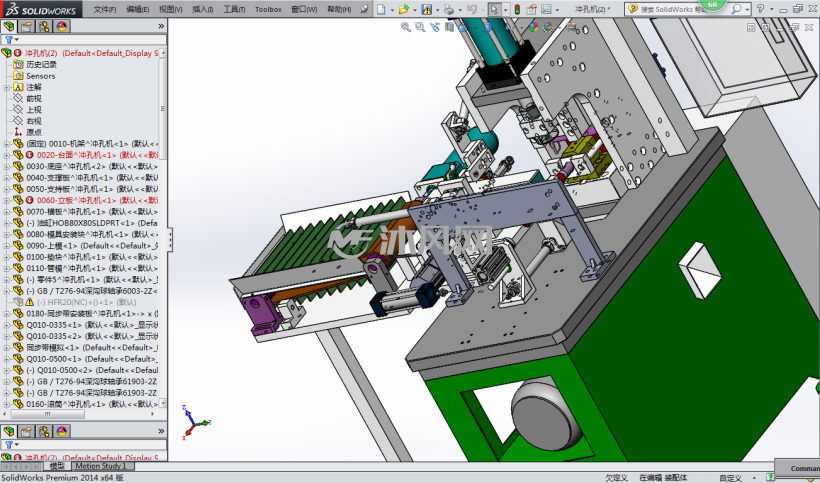Expand the 0010-机架 component node

[x=6, y=144]
